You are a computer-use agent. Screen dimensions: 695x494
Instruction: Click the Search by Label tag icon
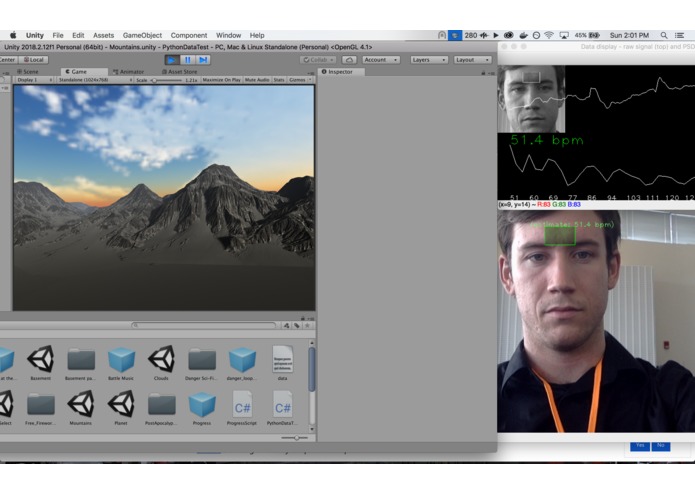pyautogui.click(x=297, y=326)
